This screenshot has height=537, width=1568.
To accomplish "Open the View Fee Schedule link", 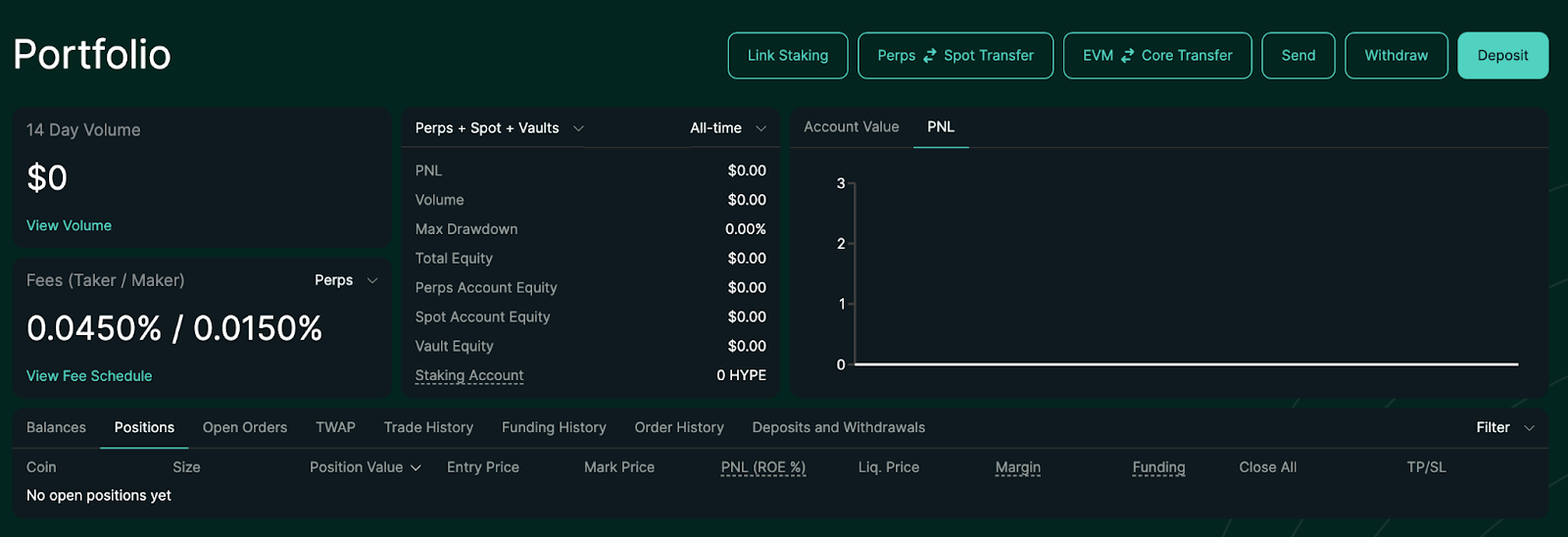I will (89, 376).
